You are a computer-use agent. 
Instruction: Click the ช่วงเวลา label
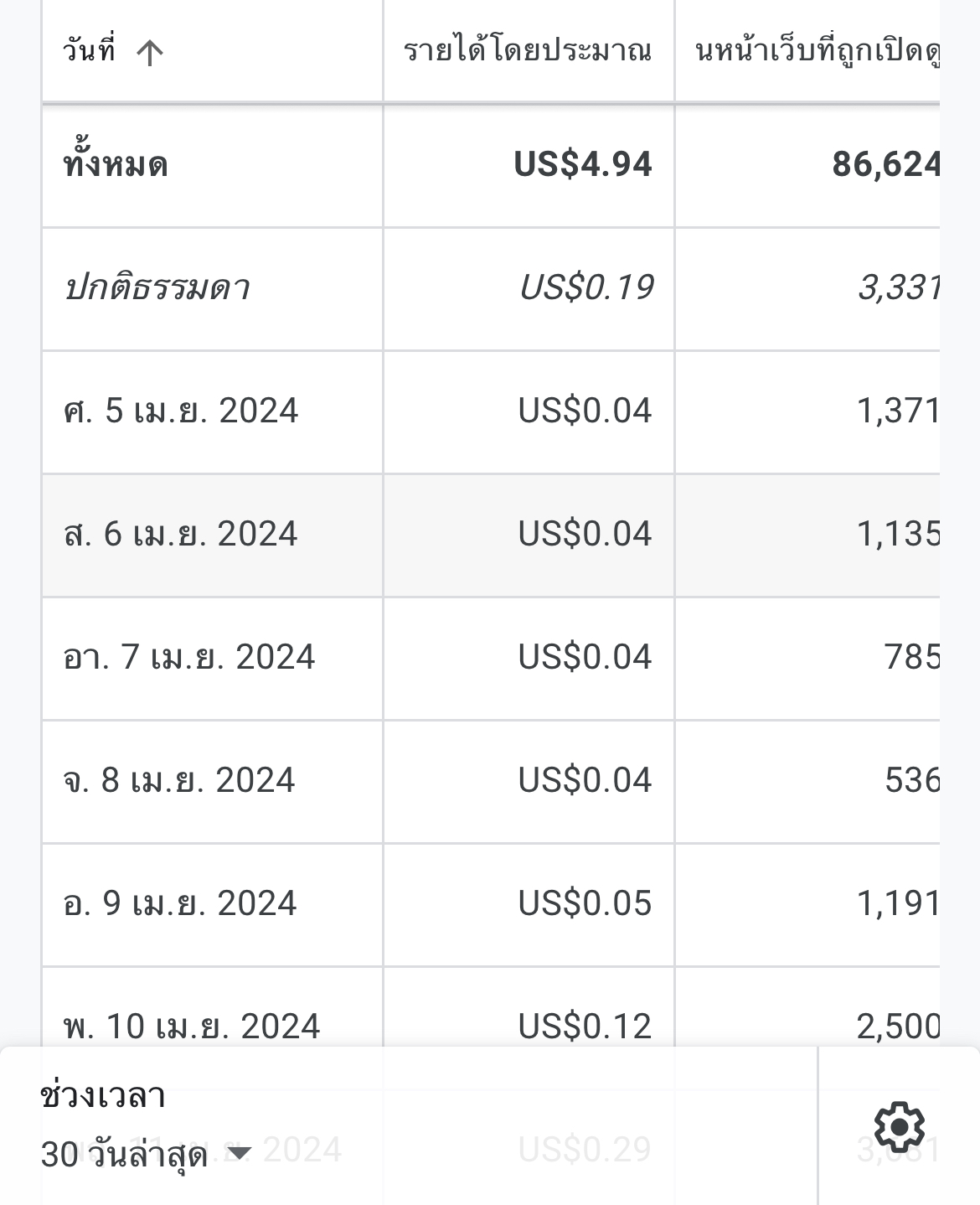coord(103,1094)
